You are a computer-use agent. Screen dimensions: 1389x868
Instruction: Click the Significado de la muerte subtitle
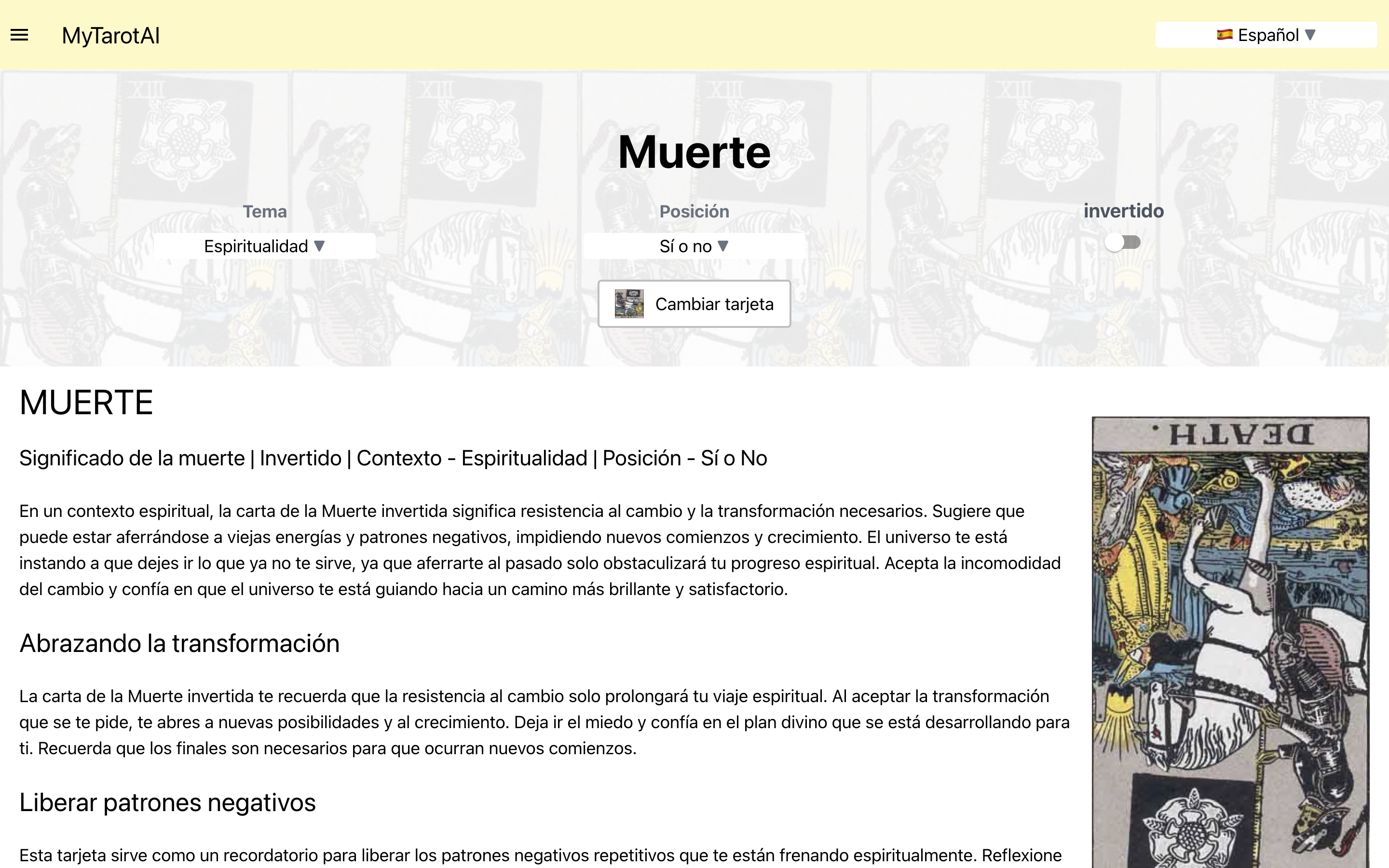(x=393, y=458)
